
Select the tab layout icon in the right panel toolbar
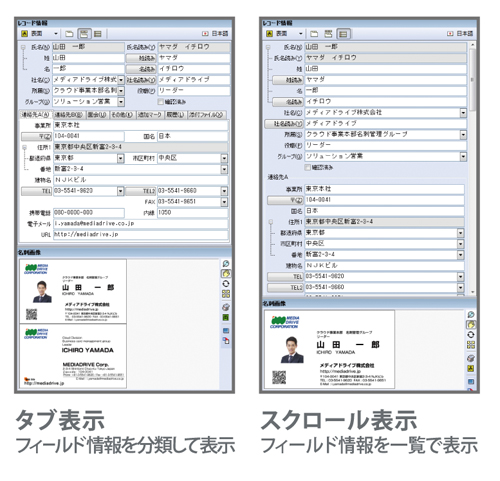click(x=329, y=34)
